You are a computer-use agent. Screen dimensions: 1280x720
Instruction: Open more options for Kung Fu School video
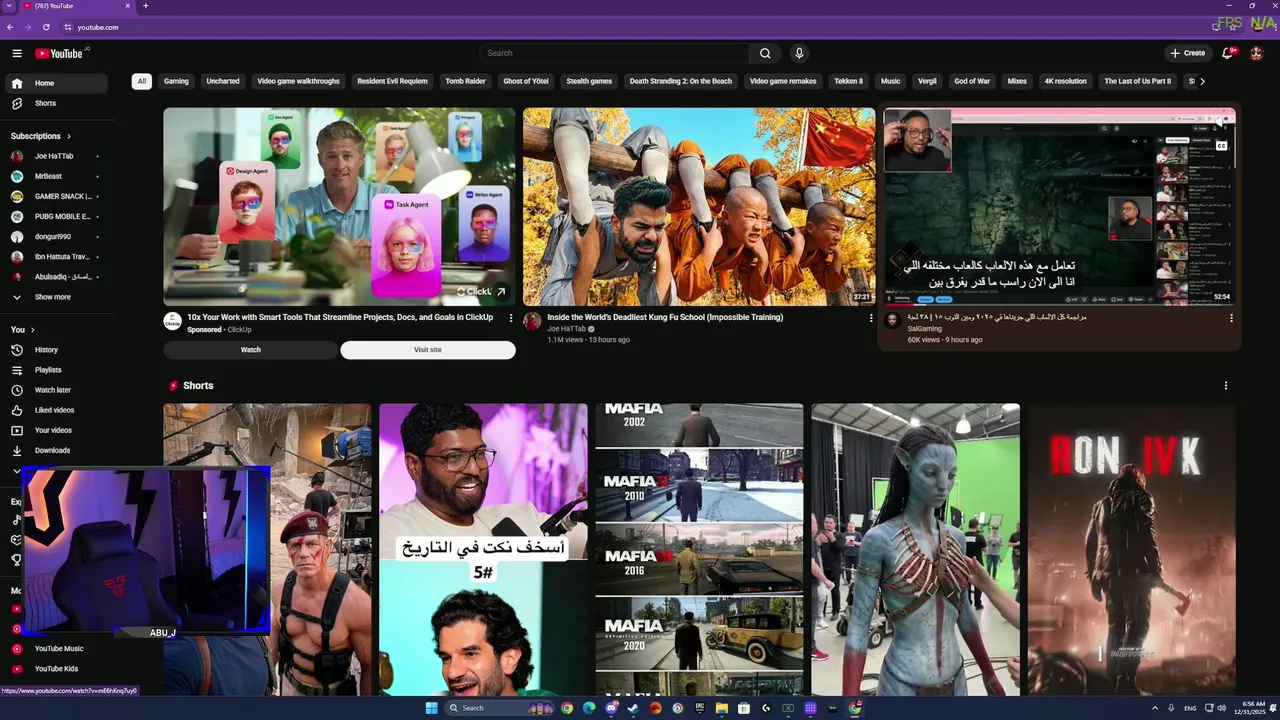[x=871, y=318]
